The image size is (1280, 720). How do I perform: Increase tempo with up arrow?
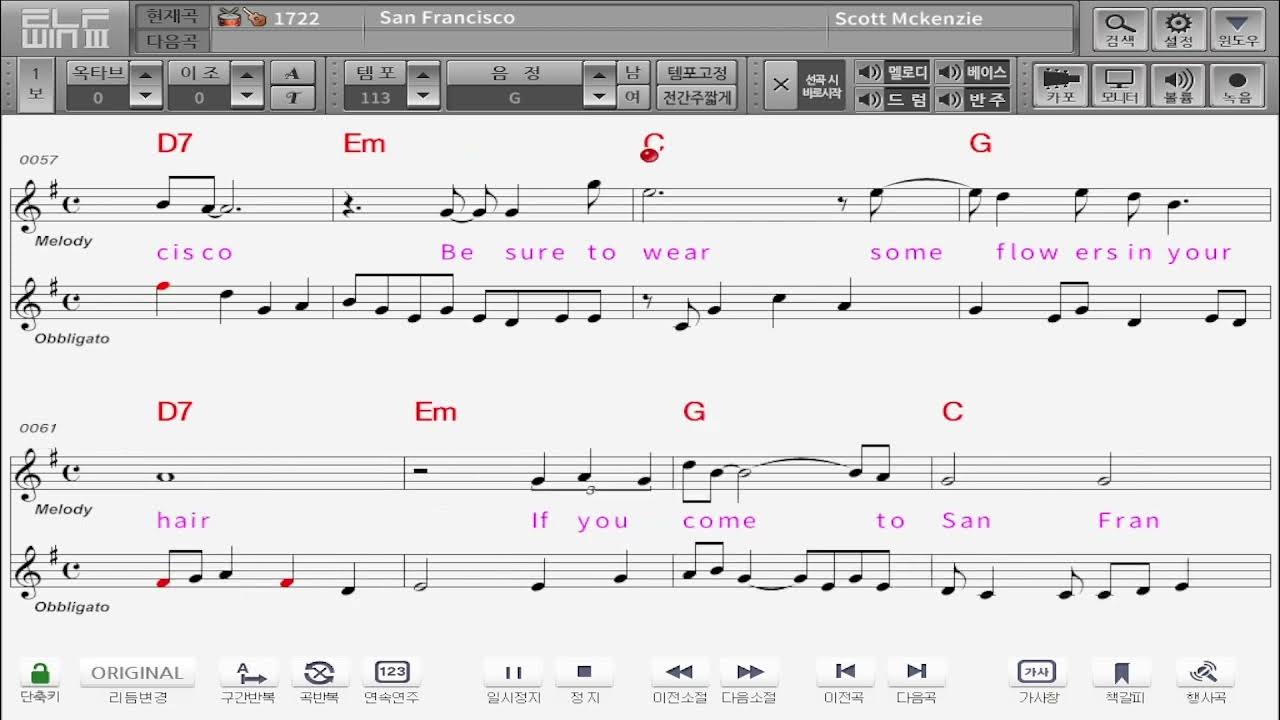pos(423,74)
